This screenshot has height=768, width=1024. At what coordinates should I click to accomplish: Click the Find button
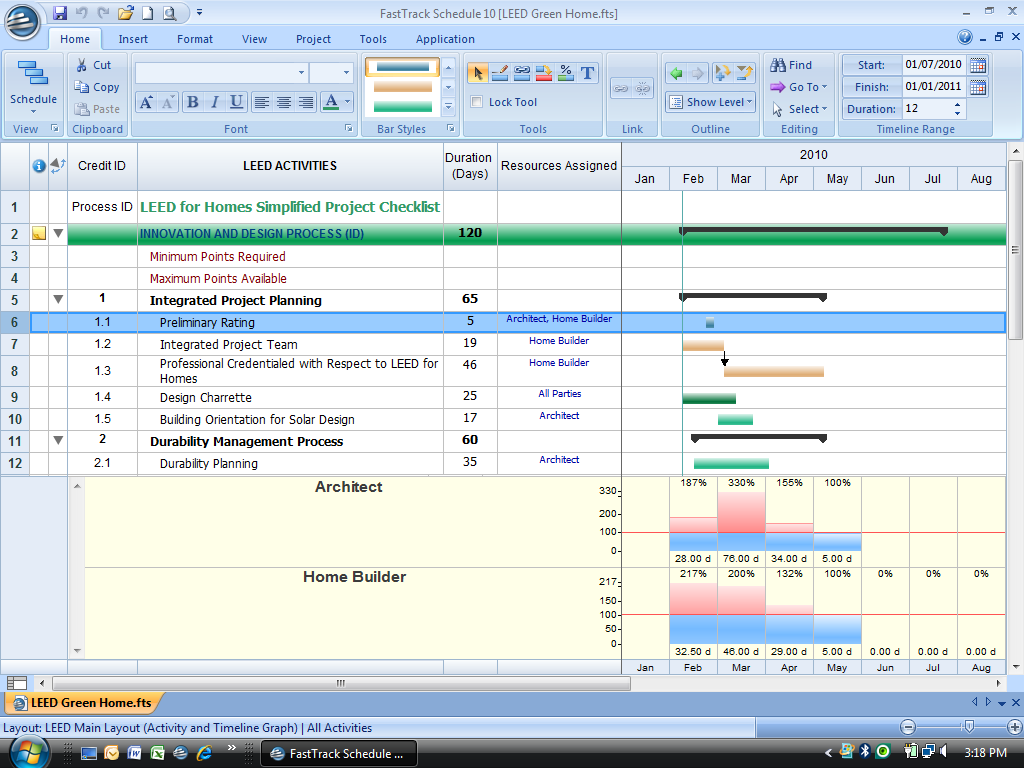pos(791,65)
